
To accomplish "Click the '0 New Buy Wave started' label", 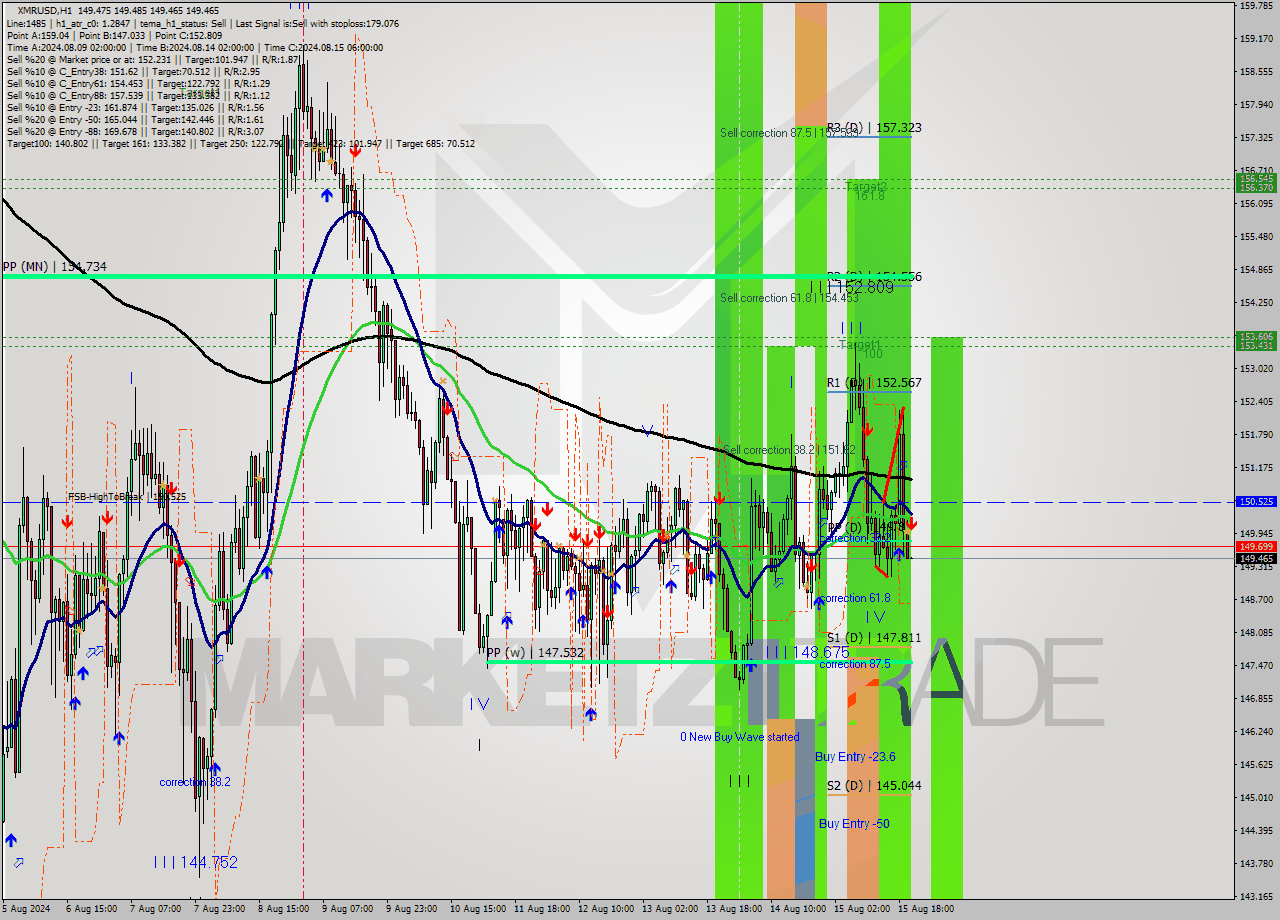I will pos(740,737).
